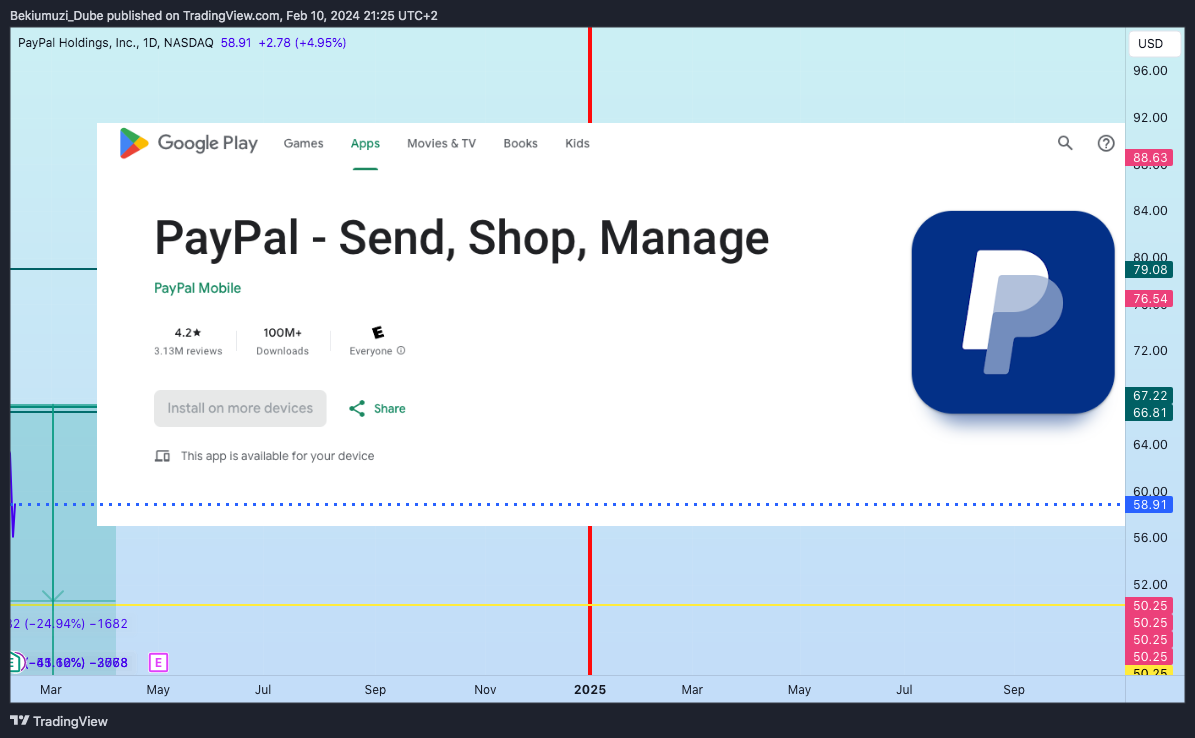Click the 2025 date label on axis

(x=590, y=689)
